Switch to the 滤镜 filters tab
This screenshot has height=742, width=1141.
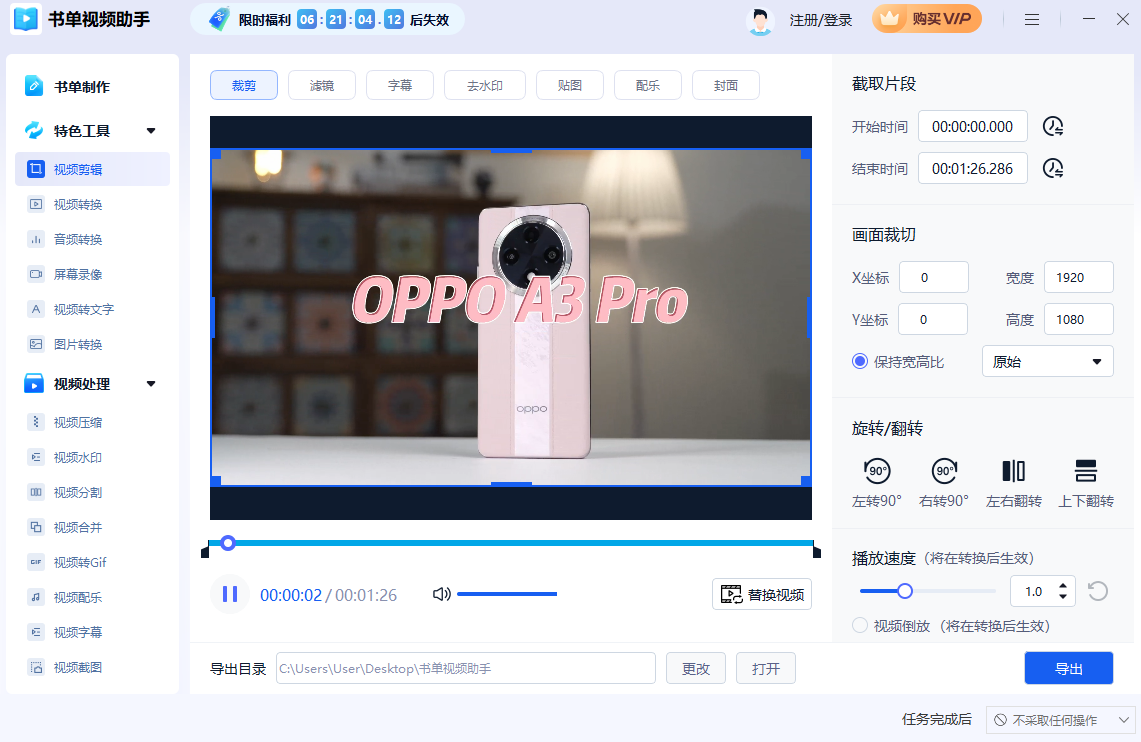(322, 85)
